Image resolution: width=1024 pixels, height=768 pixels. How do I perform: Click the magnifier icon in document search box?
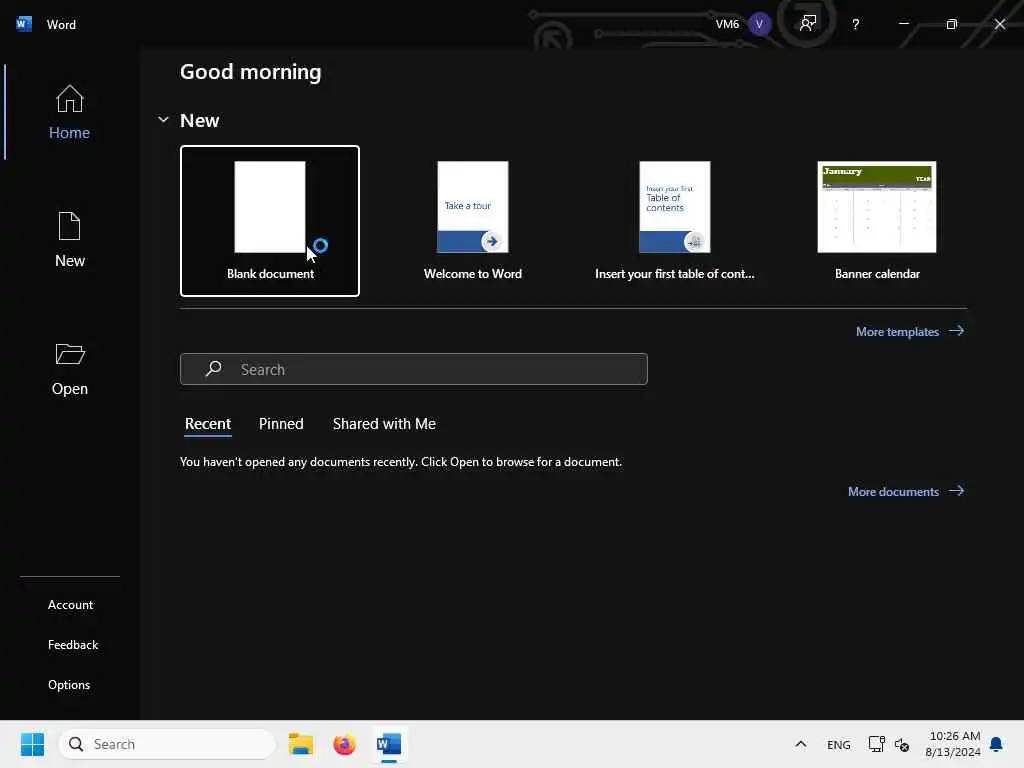213,369
